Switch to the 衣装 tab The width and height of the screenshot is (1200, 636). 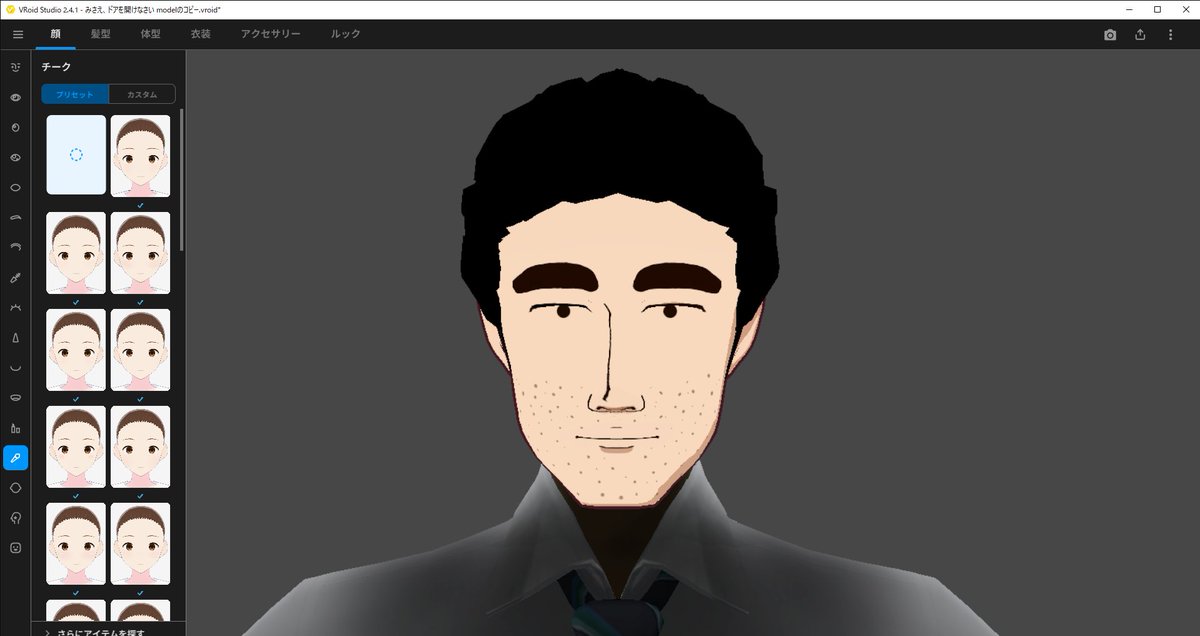(x=200, y=34)
